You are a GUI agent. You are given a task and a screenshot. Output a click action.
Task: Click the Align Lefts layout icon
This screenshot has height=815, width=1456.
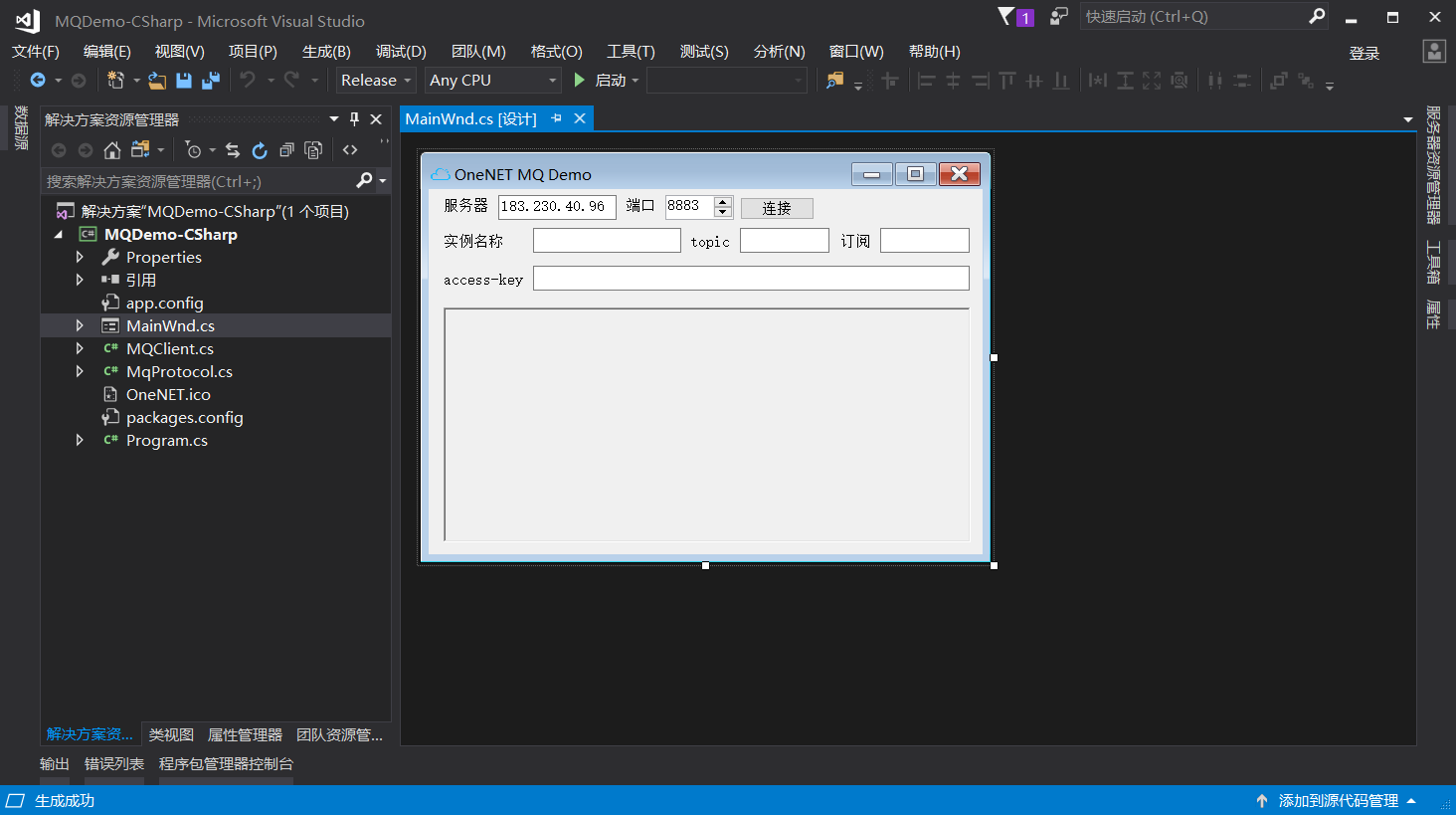[x=926, y=81]
